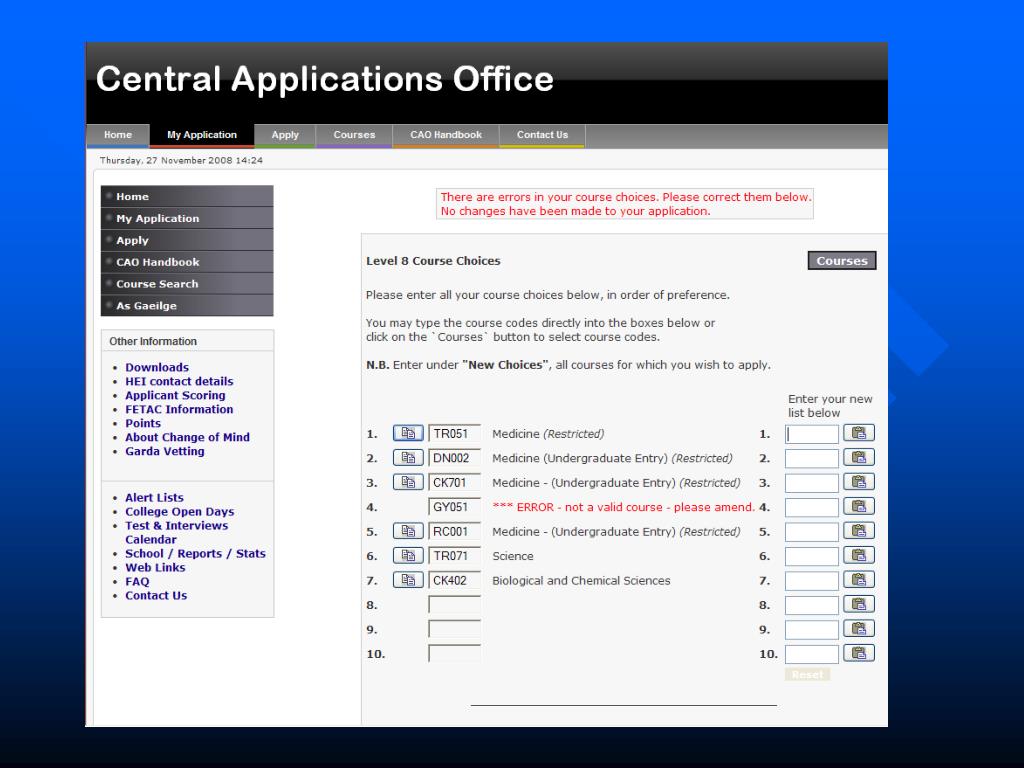Image resolution: width=1024 pixels, height=768 pixels.
Task: Open the CAO Handbook top tab
Action: click(446, 135)
